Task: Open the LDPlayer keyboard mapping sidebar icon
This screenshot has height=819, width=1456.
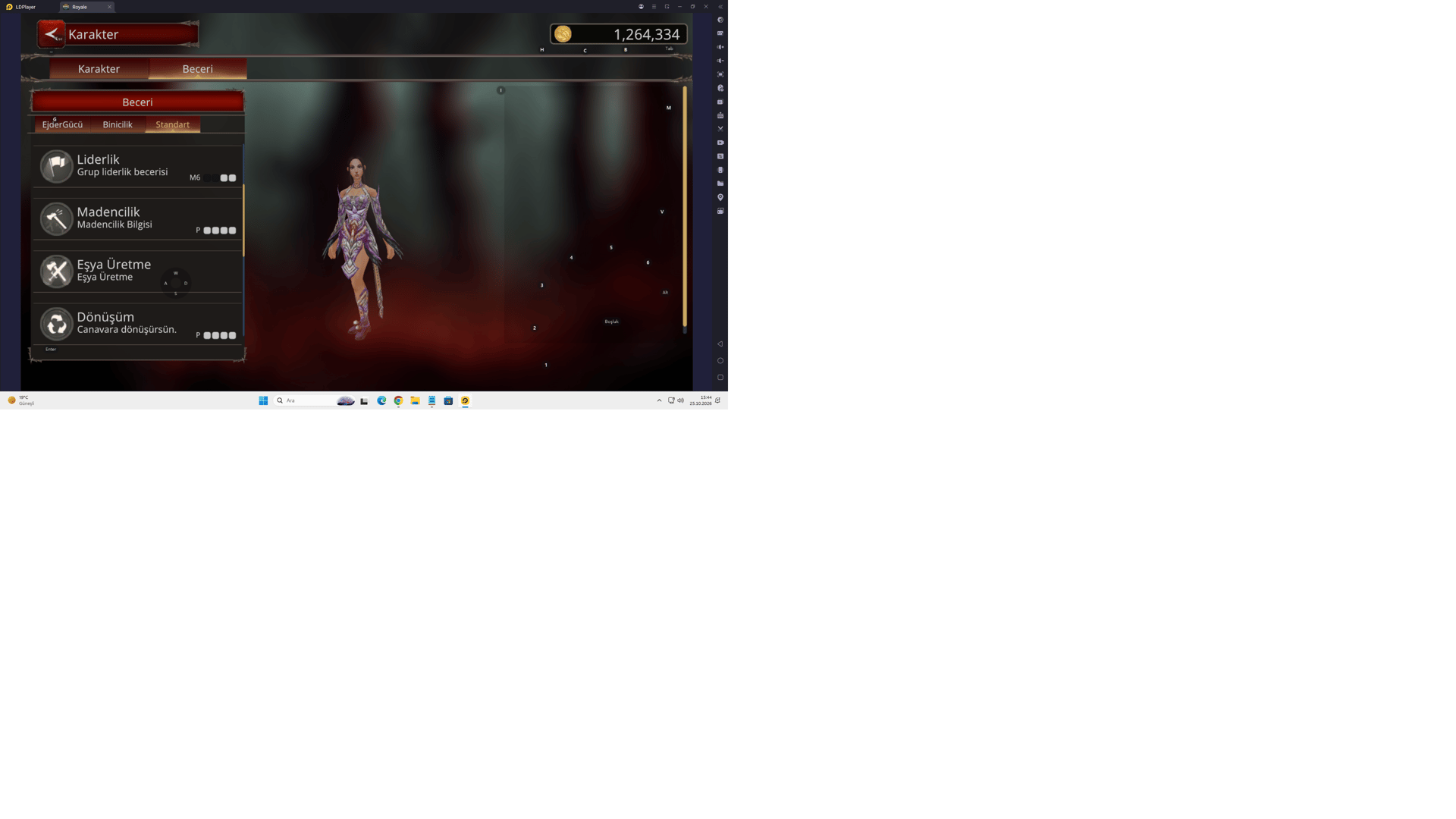Action: [720, 33]
